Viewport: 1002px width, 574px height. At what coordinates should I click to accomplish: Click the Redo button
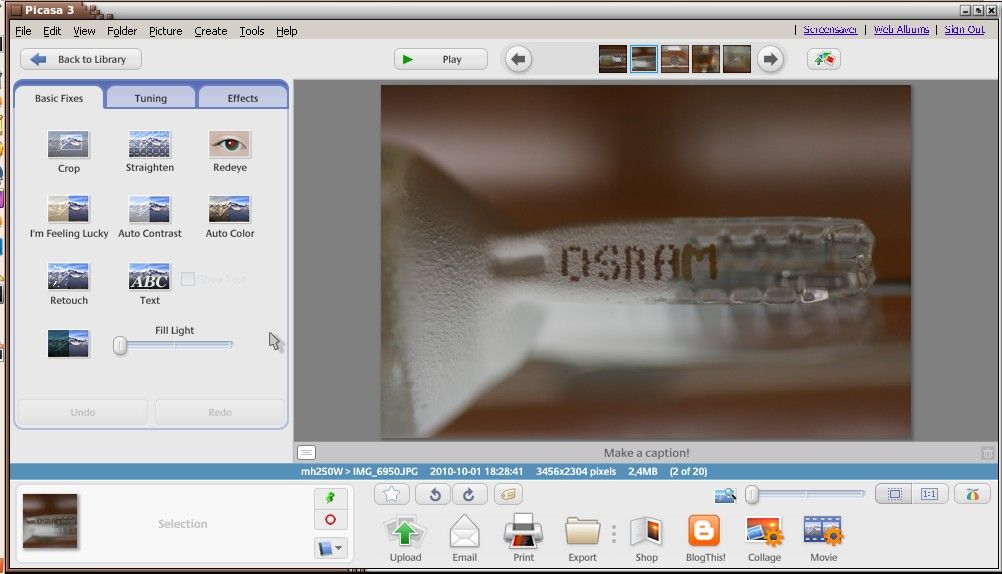point(220,412)
